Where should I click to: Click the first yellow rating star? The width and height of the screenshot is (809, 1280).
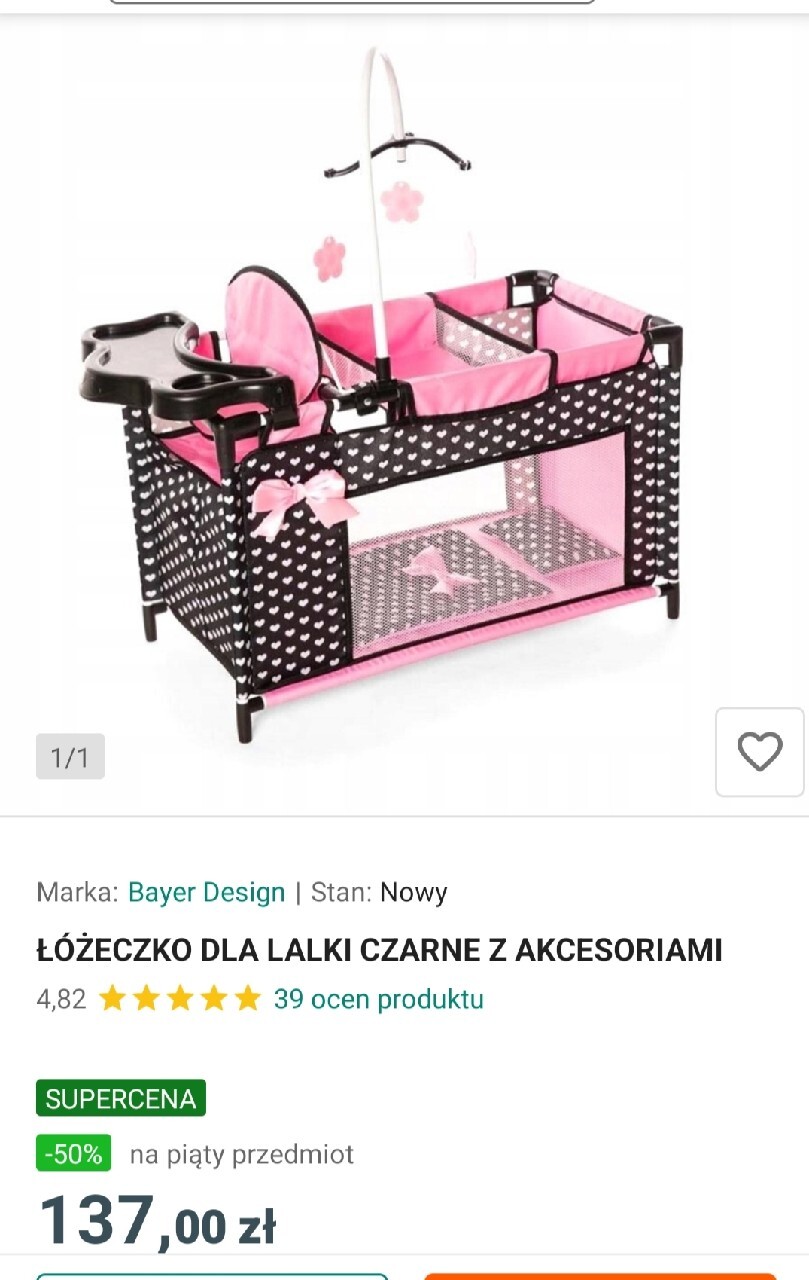[x=113, y=999]
